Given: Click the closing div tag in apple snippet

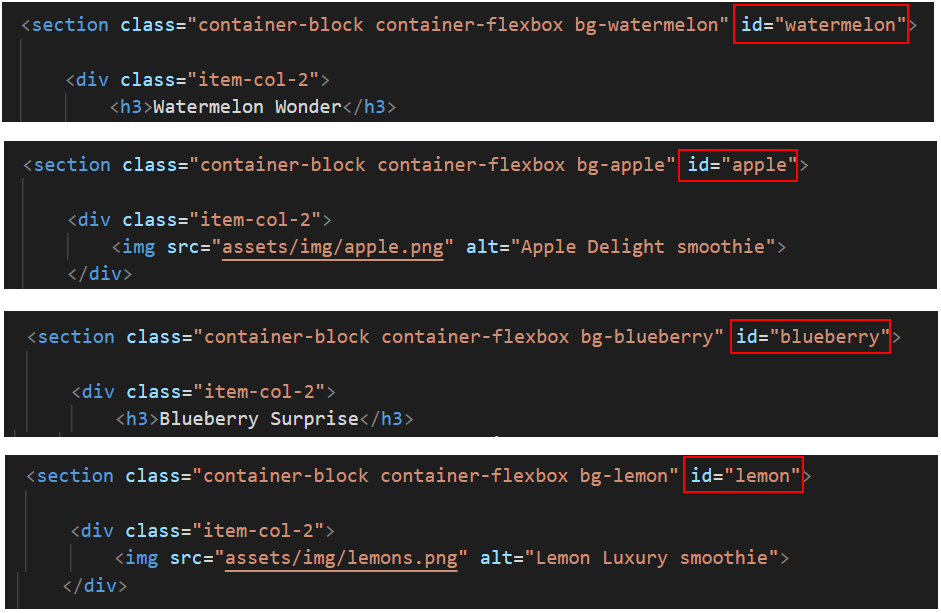Looking at the screenshot, I should [100, 274].
